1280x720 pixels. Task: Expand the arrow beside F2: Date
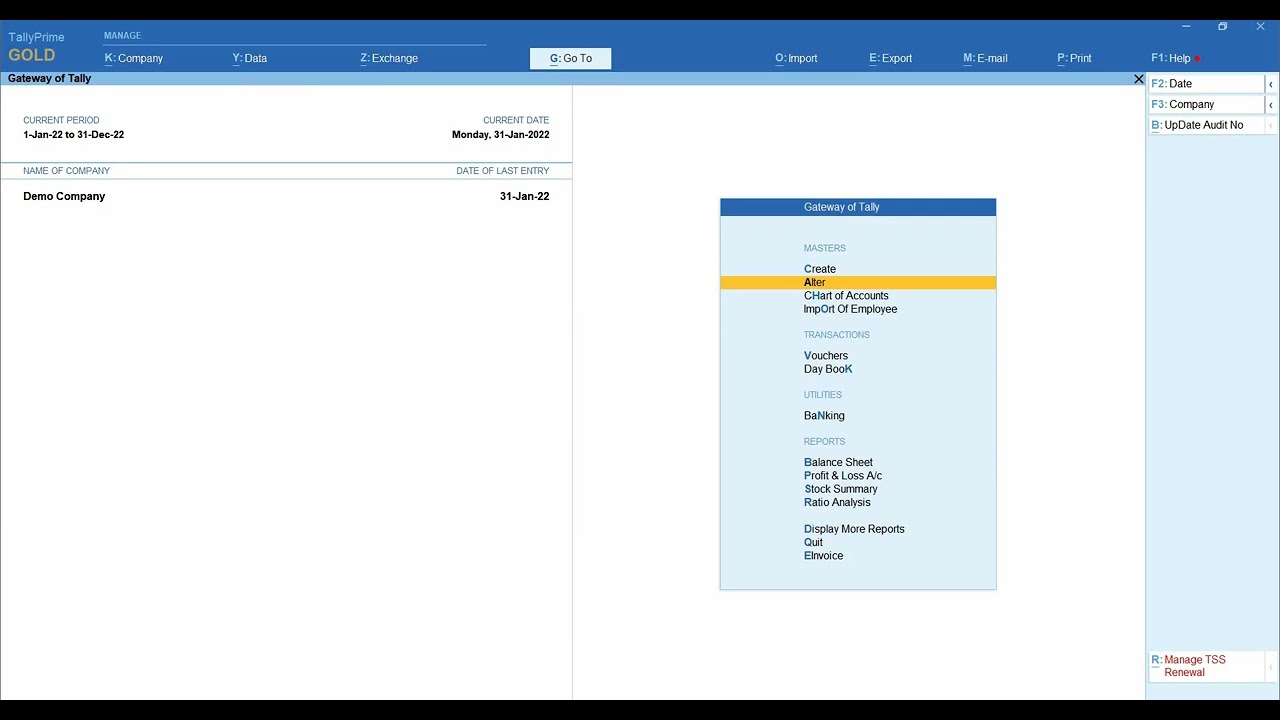(1271, 84)
